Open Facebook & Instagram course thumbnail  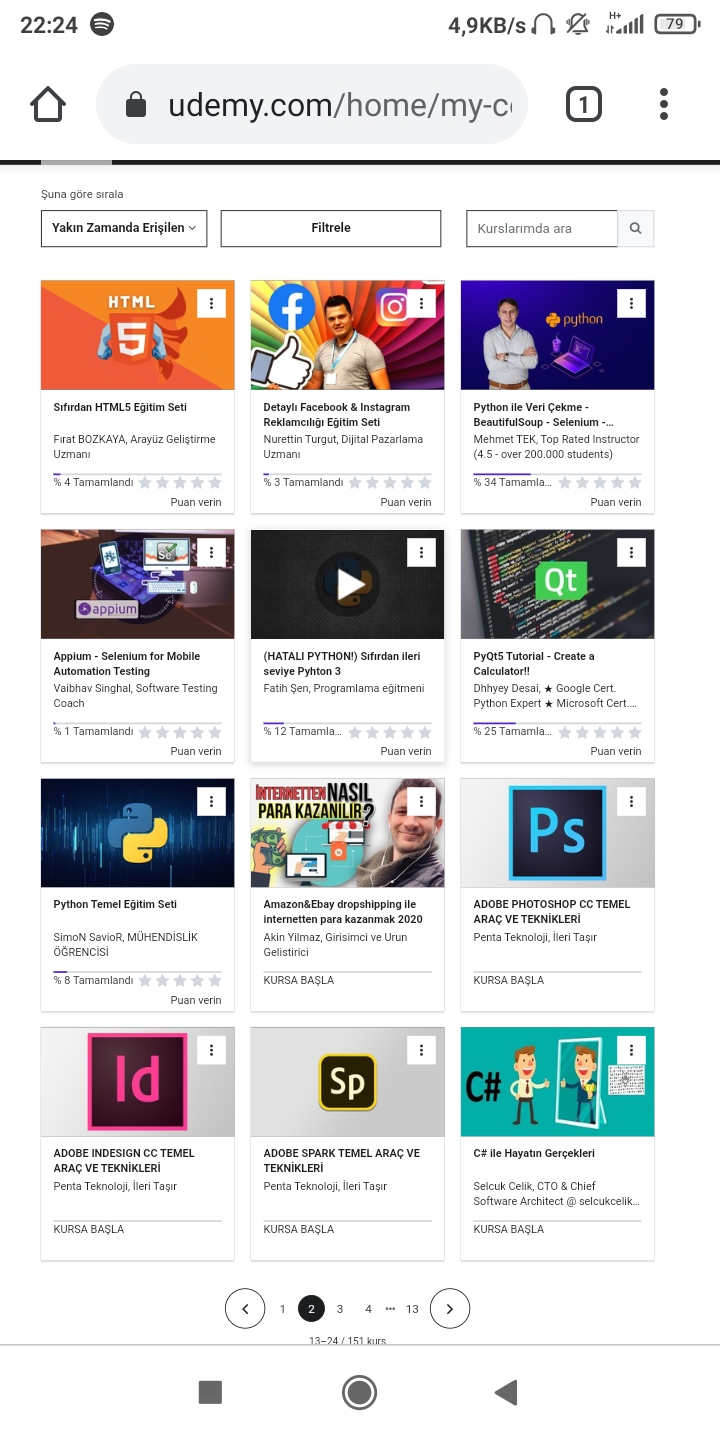click(x=348, y=335)
